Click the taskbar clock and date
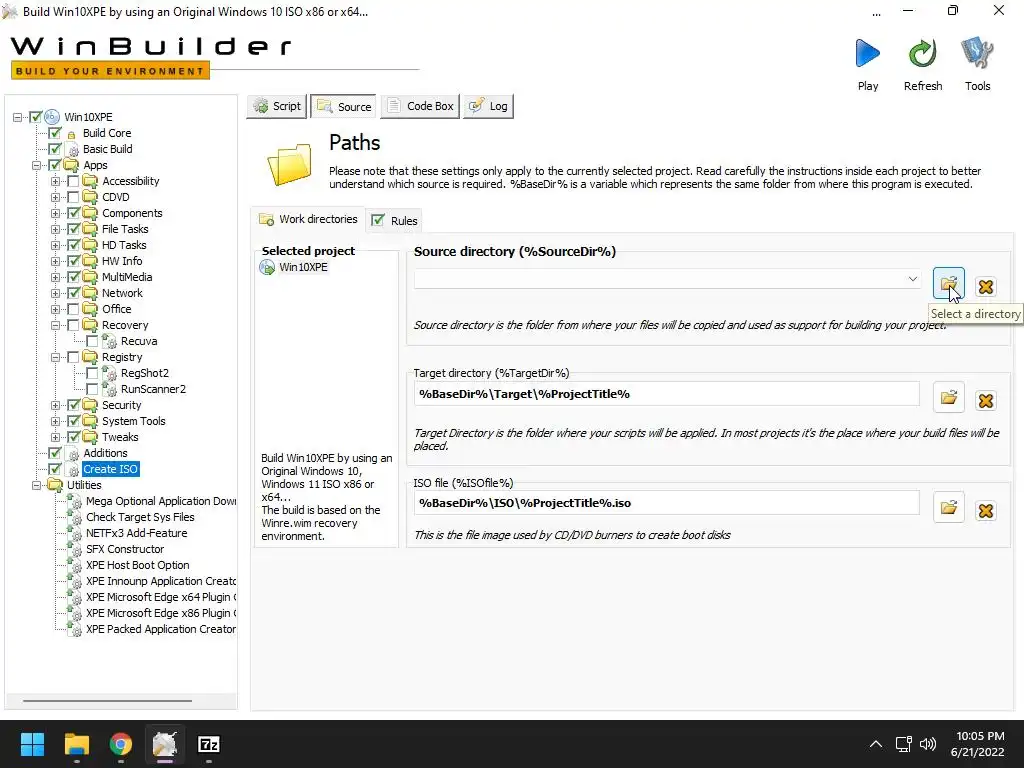 (978, 744)
